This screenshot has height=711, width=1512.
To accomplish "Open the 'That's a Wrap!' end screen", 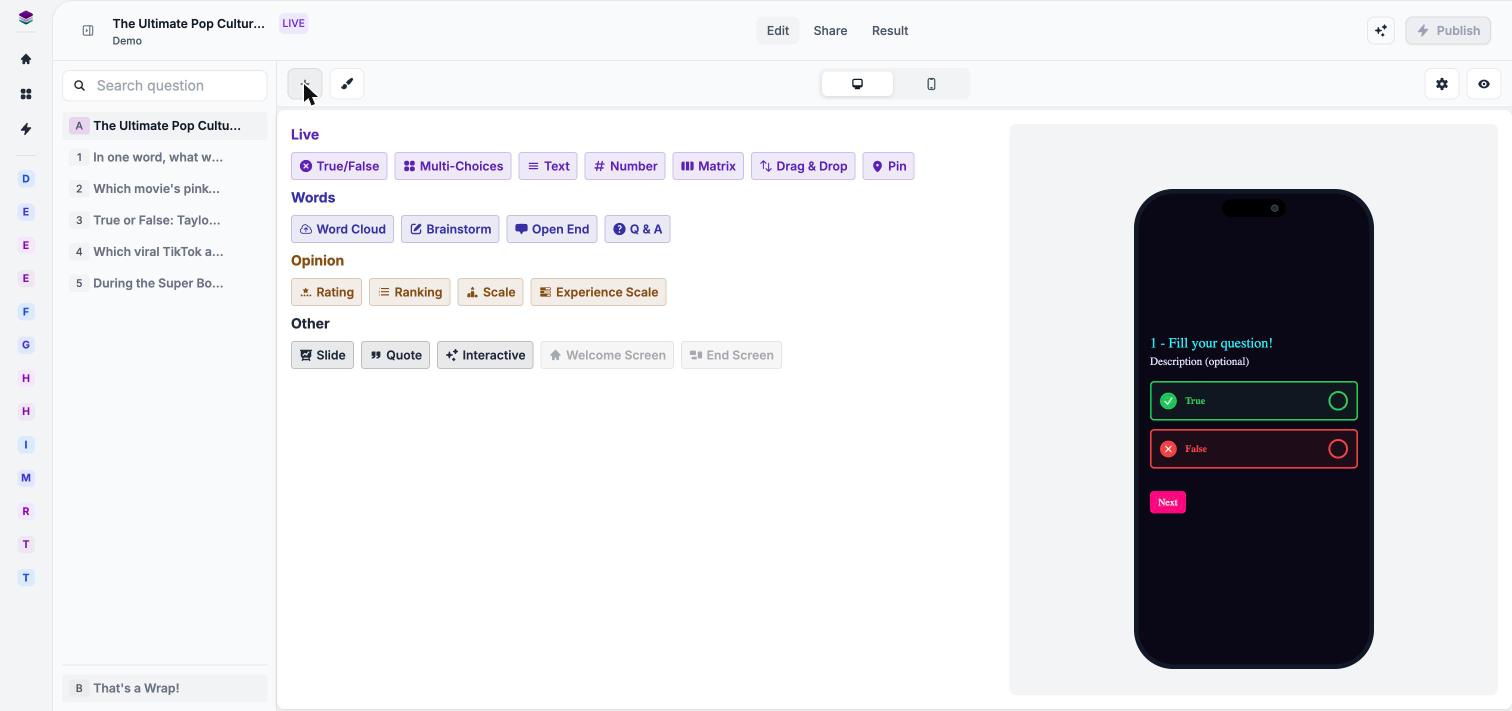I will pos(165,688).
